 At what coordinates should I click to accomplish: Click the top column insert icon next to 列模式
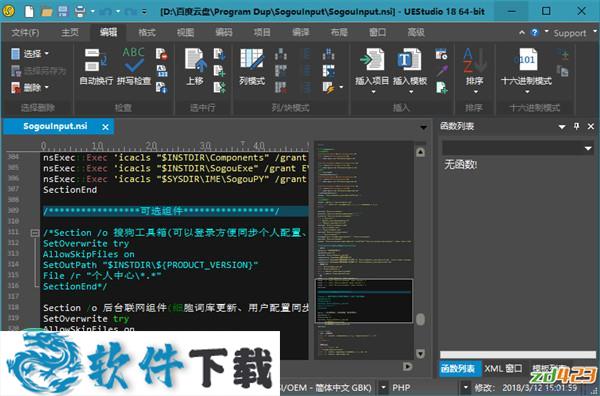pos(281,54)
